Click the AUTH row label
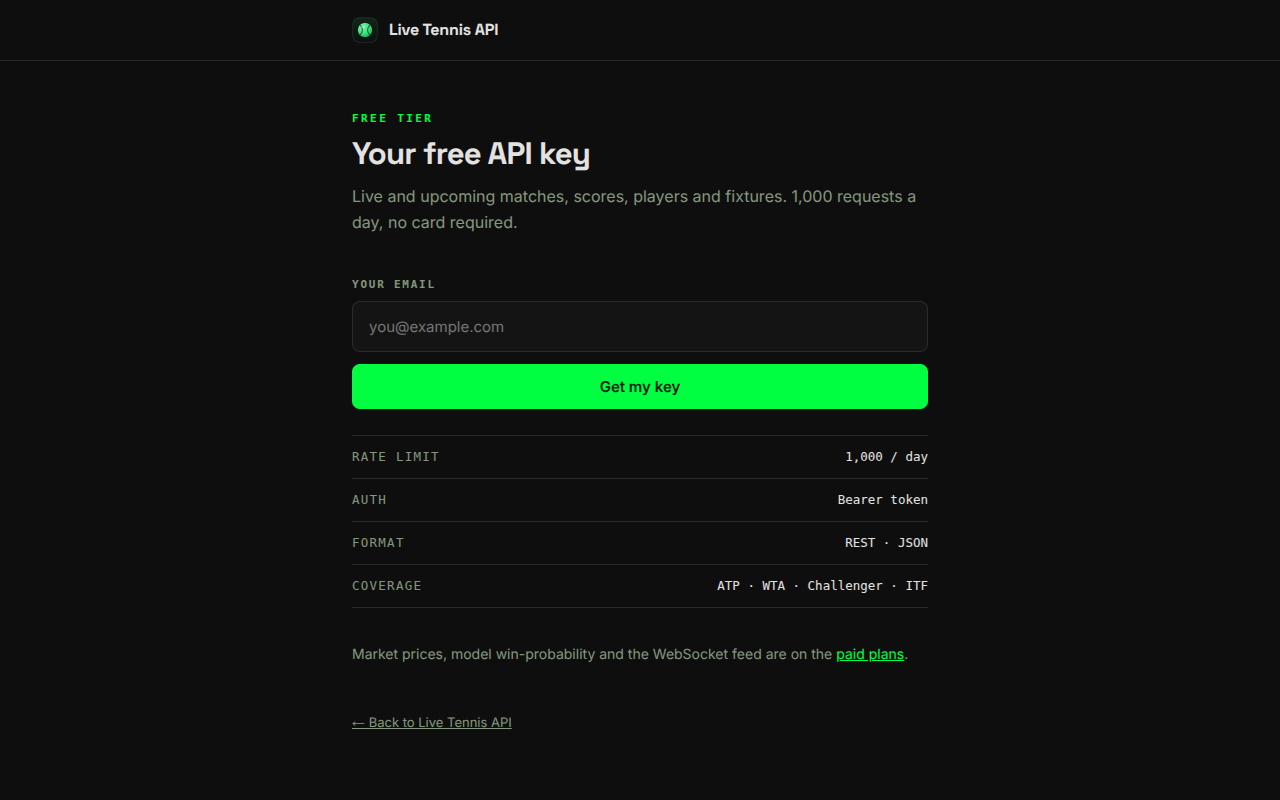The image size is (1280, 800). pos(369,500)
